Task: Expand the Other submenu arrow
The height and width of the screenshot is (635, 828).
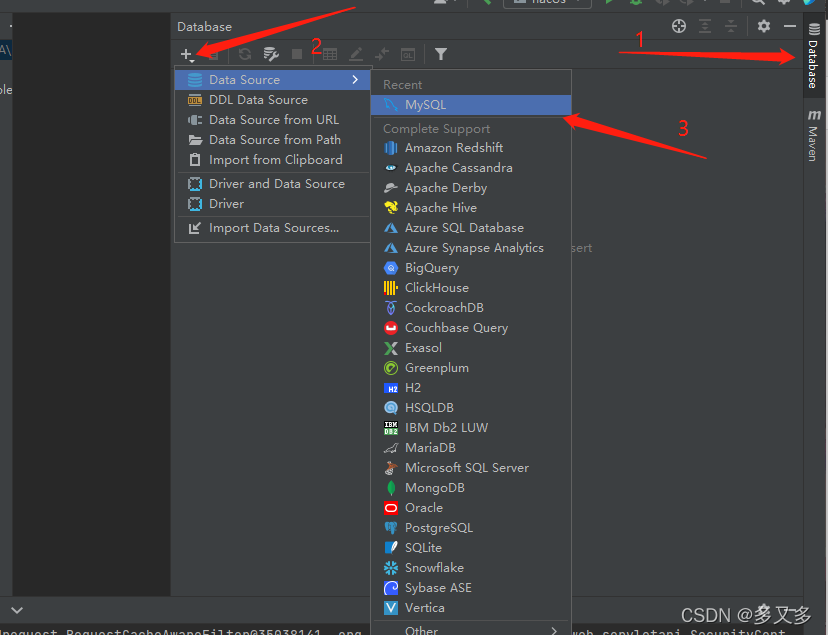Action: point(554,630)
